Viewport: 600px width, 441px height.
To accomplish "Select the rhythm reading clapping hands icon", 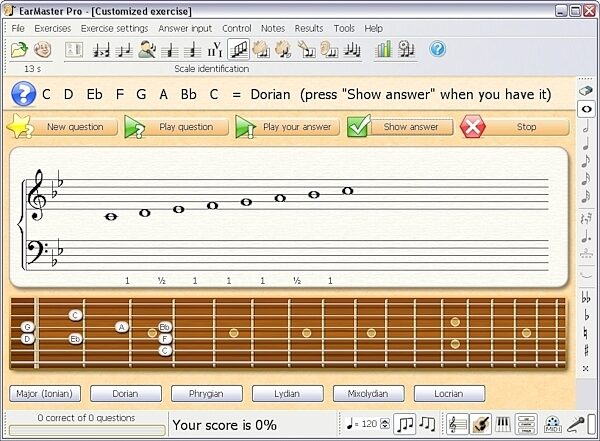I will (x=261, y=50).
